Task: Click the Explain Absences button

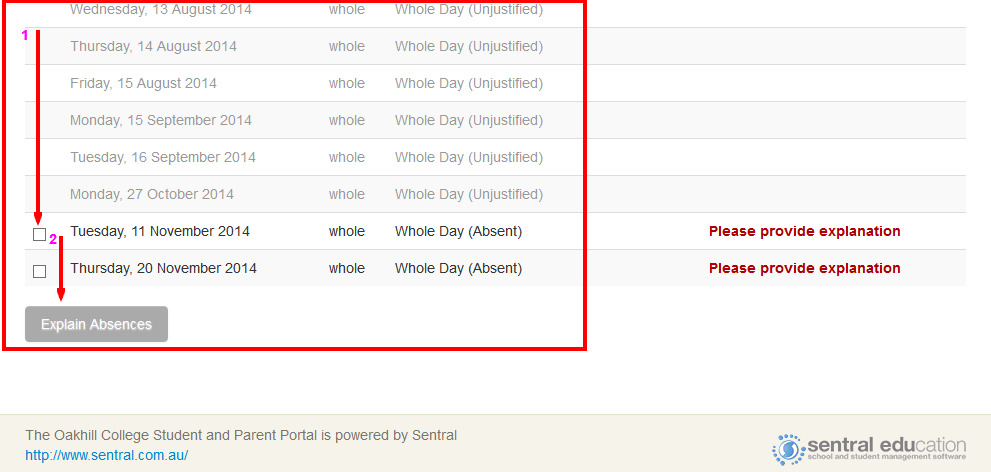Action: pyautogui.click(x=96, y=324)
